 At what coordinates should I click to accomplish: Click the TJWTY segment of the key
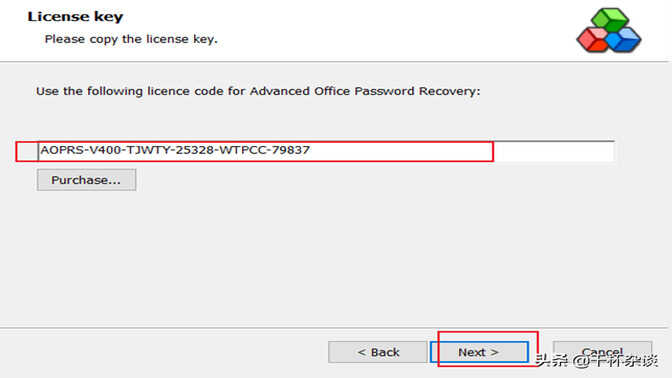coord(149,150)
